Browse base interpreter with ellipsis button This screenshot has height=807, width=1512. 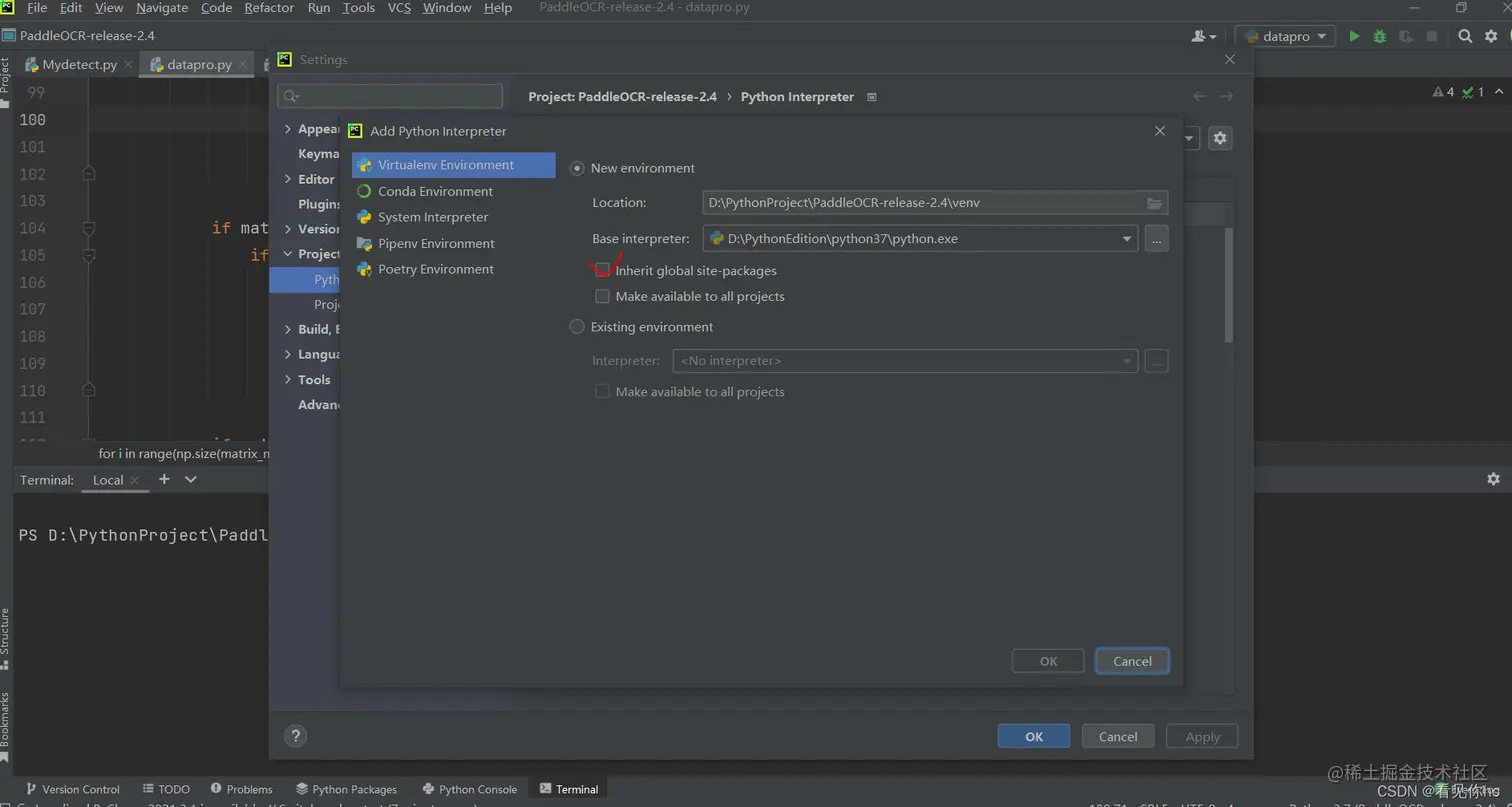(x=1156, y=239)
